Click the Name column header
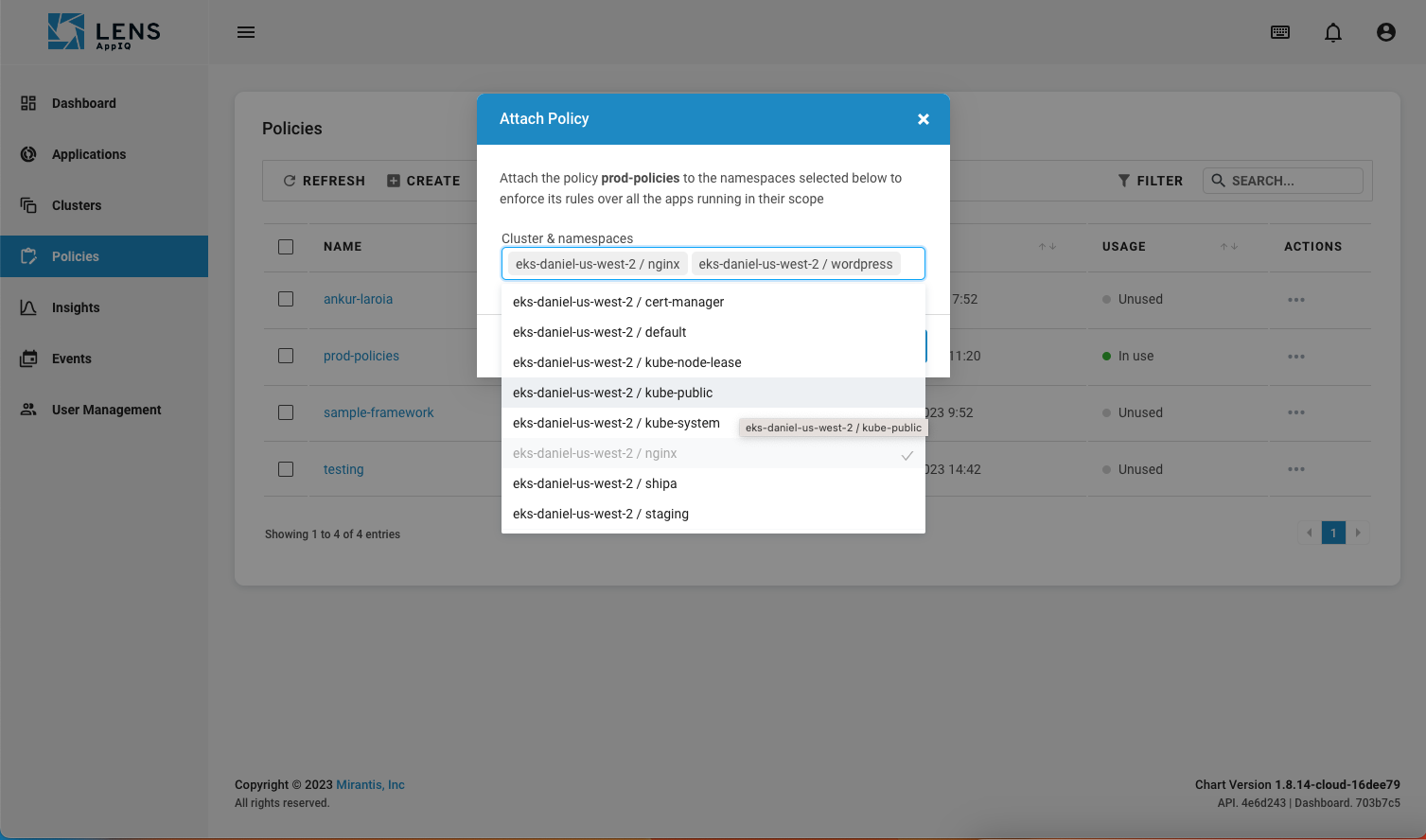Viewport: 1426px width, 840px height. pyautogui.click(x=343, y=247)
